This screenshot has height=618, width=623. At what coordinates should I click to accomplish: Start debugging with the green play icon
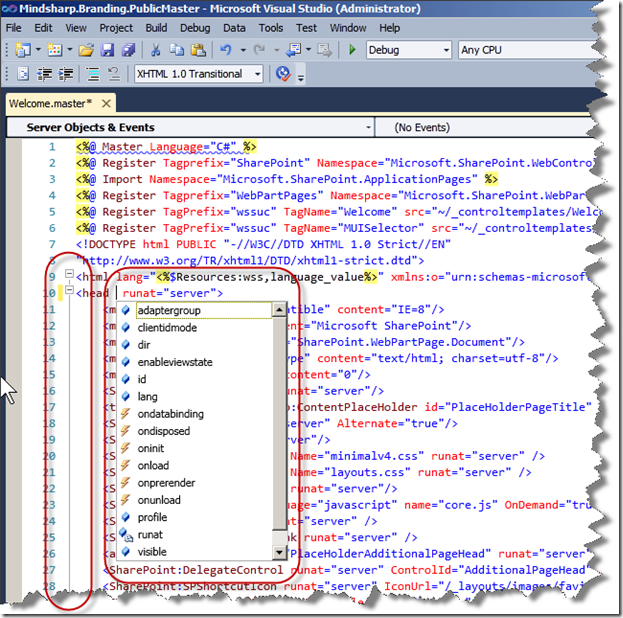tap(351, 50)
